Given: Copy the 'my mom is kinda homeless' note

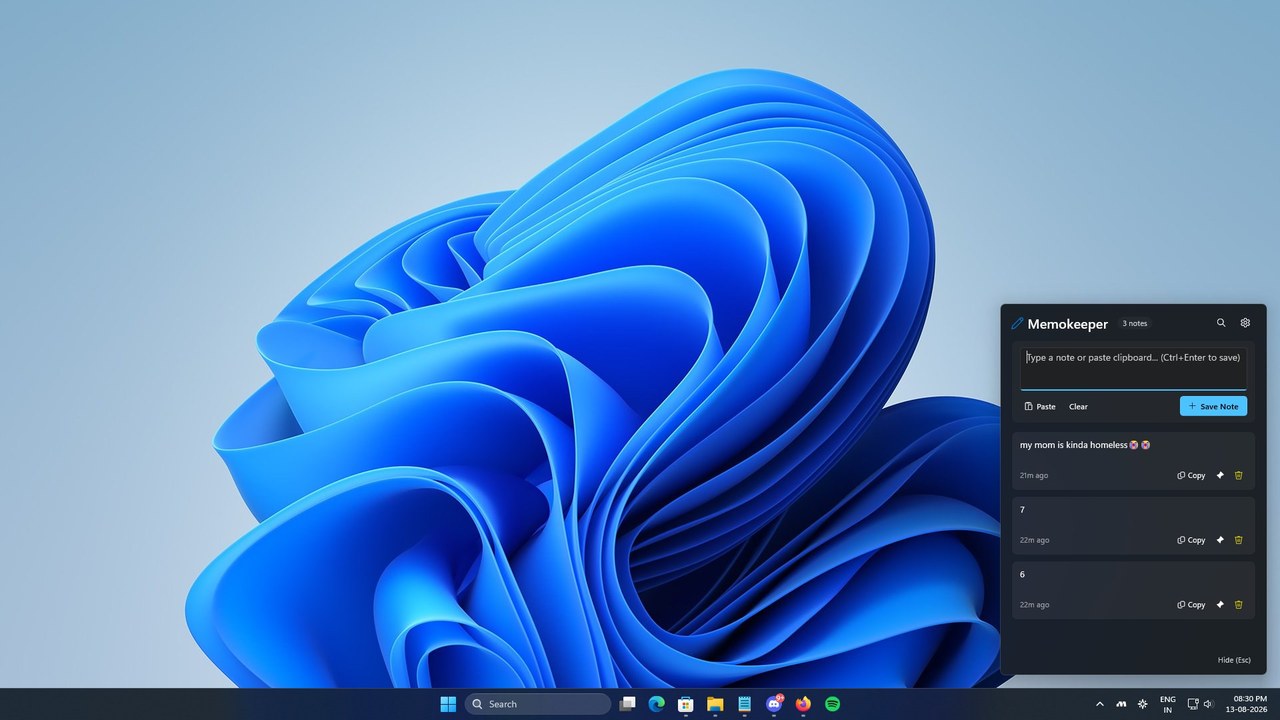Looking at the screenshot, I should (1191, 475).
